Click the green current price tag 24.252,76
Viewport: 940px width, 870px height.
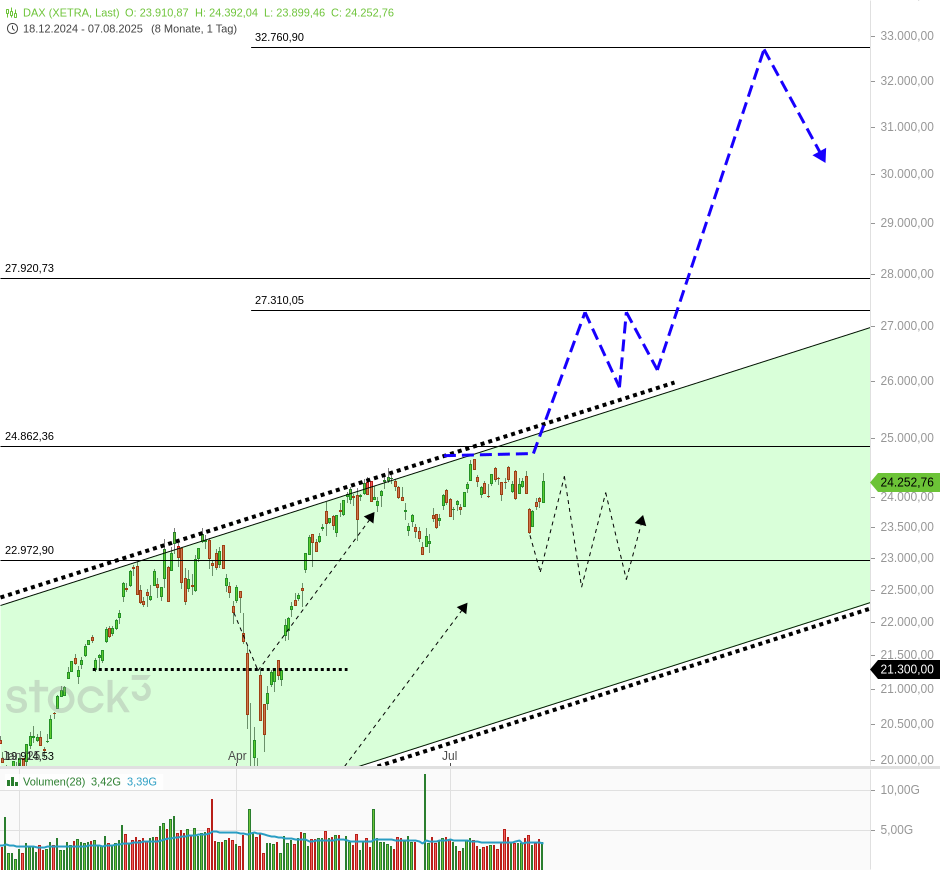[905, 482]
